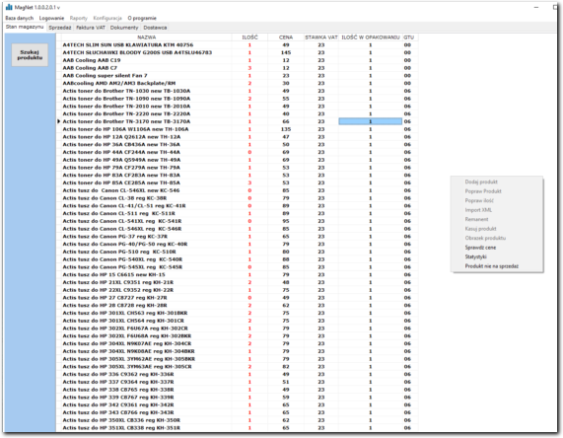Choose Remanent from the context menu
The width and height of the screenshot is (563, 438).
[497, 219]
